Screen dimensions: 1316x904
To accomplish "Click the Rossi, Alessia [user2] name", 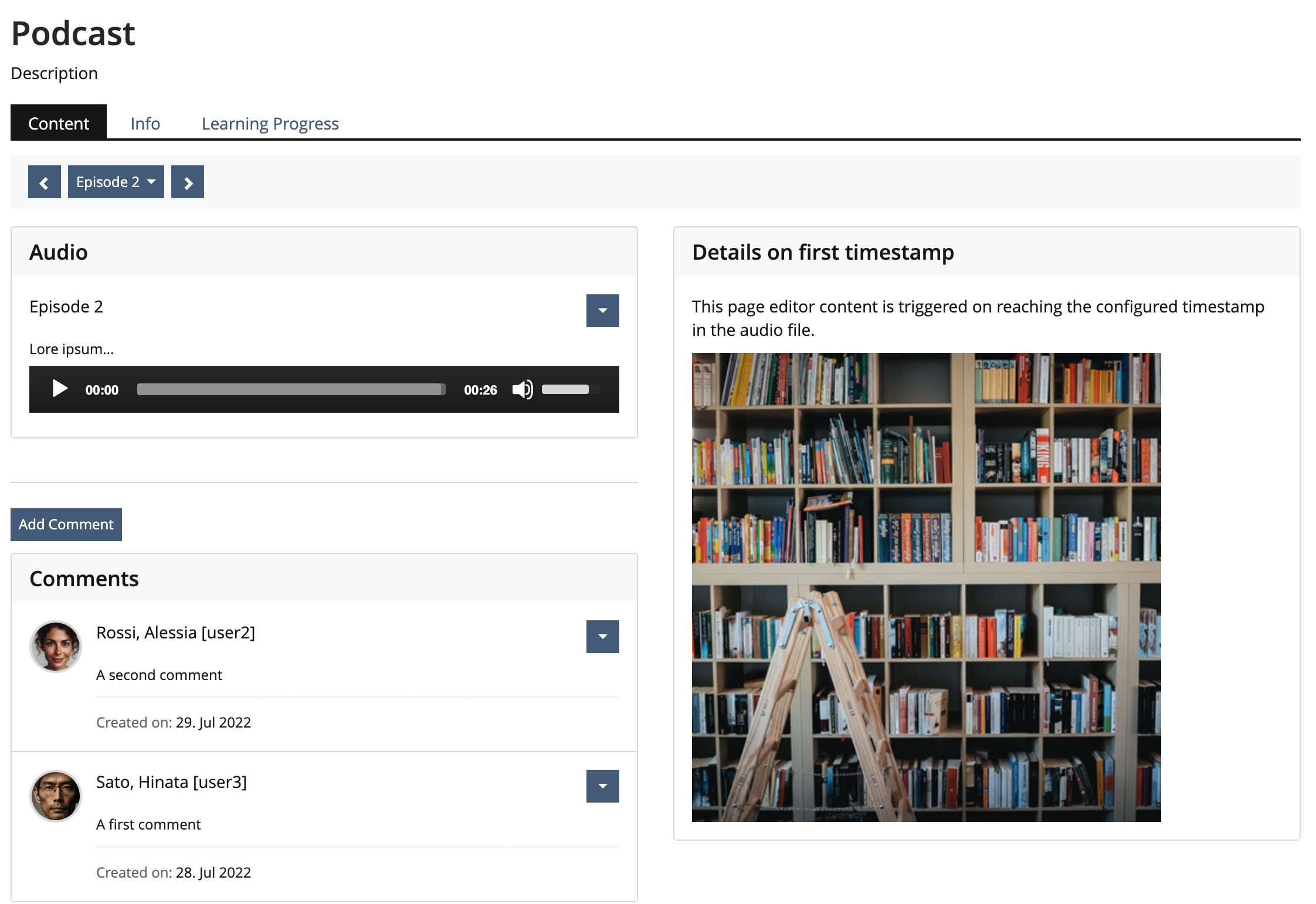I will click(x=175, y=633).
